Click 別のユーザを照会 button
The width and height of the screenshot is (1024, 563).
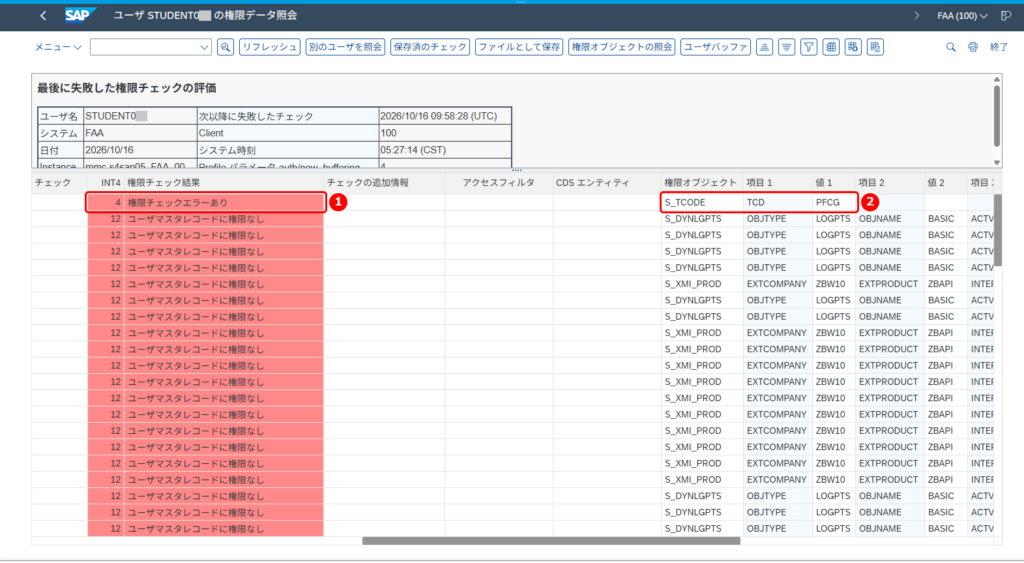click(x=345, y=47)
